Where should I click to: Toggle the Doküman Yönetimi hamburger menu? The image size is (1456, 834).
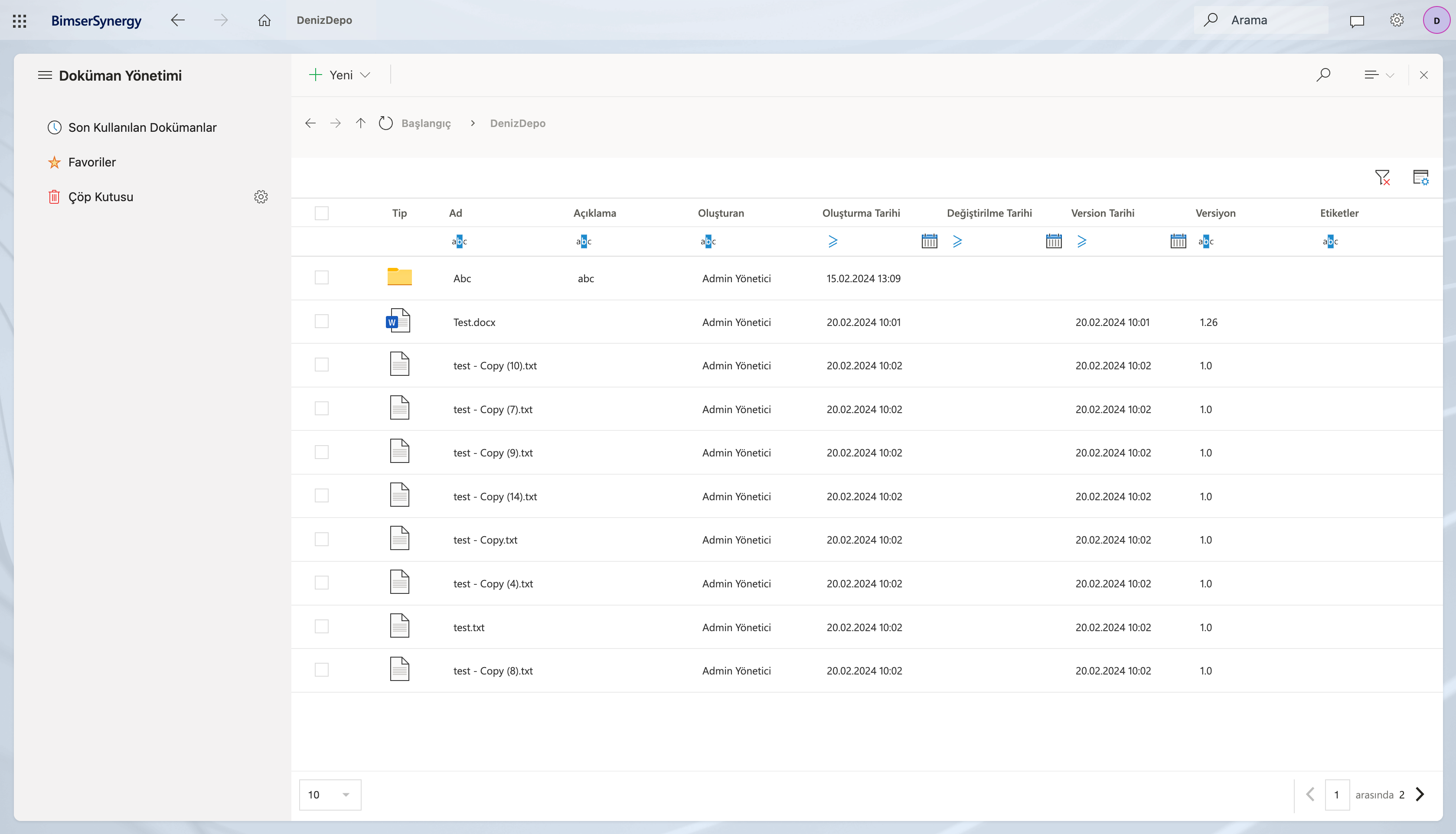point(45,75)
